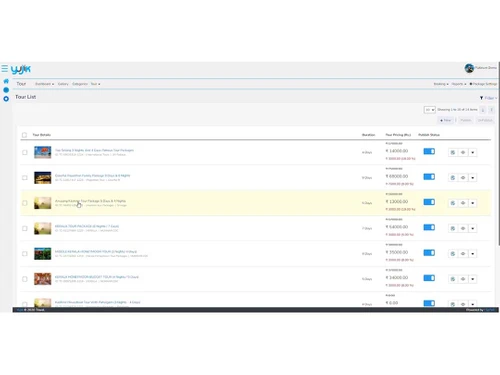Expand more actions arrow for ₹64000.00 tour
Image resolution: width=500 pixels, height=375 pixels.
[x=473, y=228]
